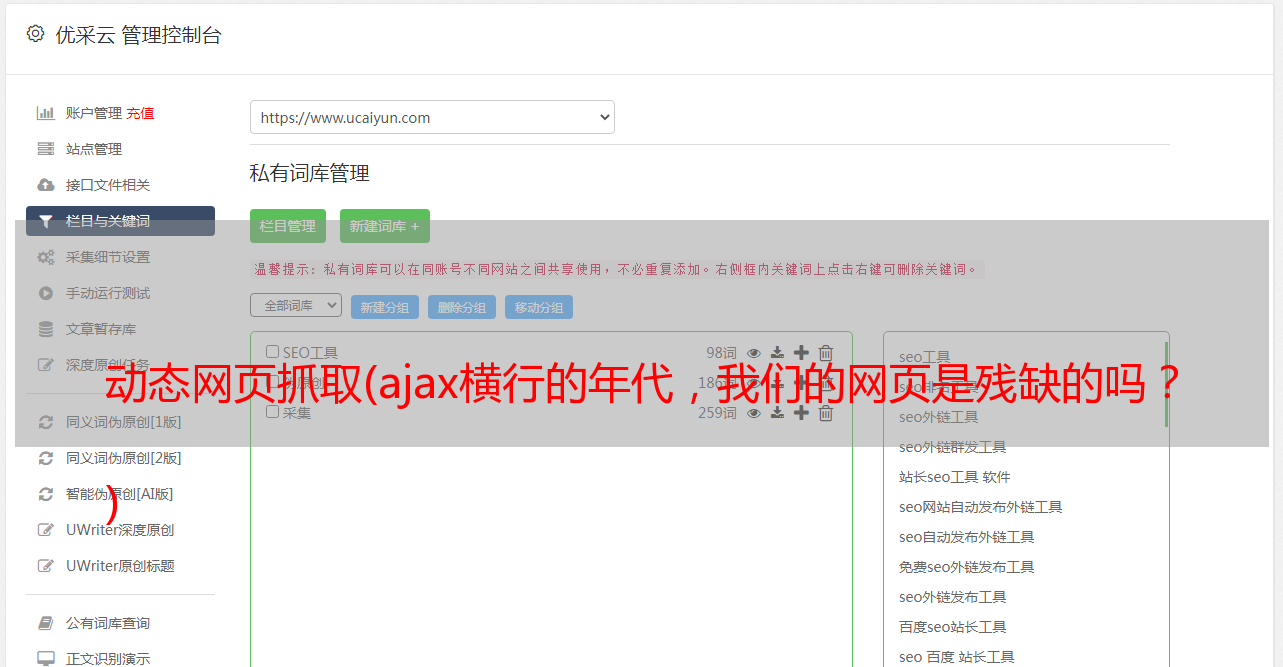Click the server icon next to 站点管理
The width and height of the screenshot is (1283, 667).
click(x=45, y=149)
